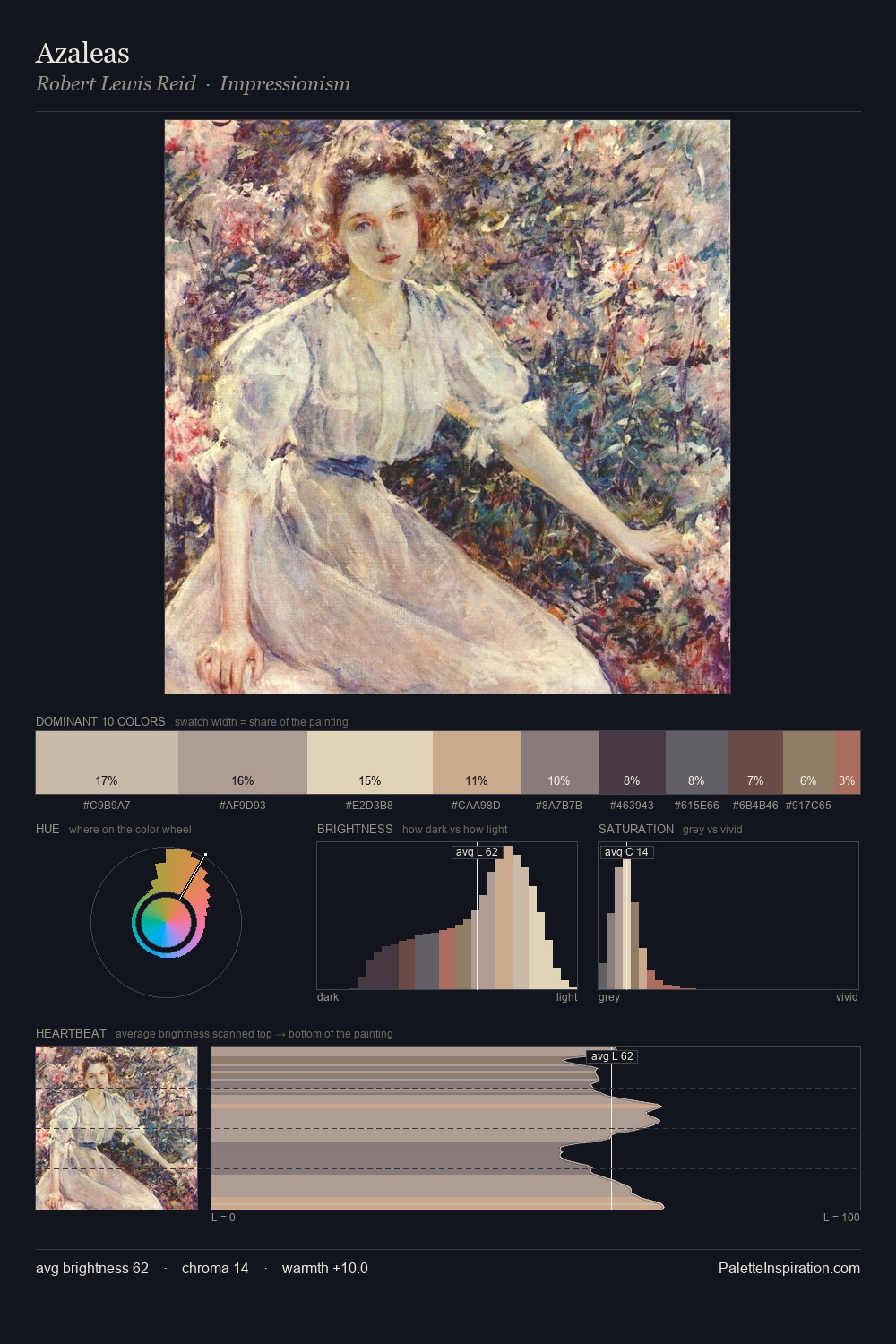
Task: Click the 'L = 100' axis label
Action: pos(841,1218)
